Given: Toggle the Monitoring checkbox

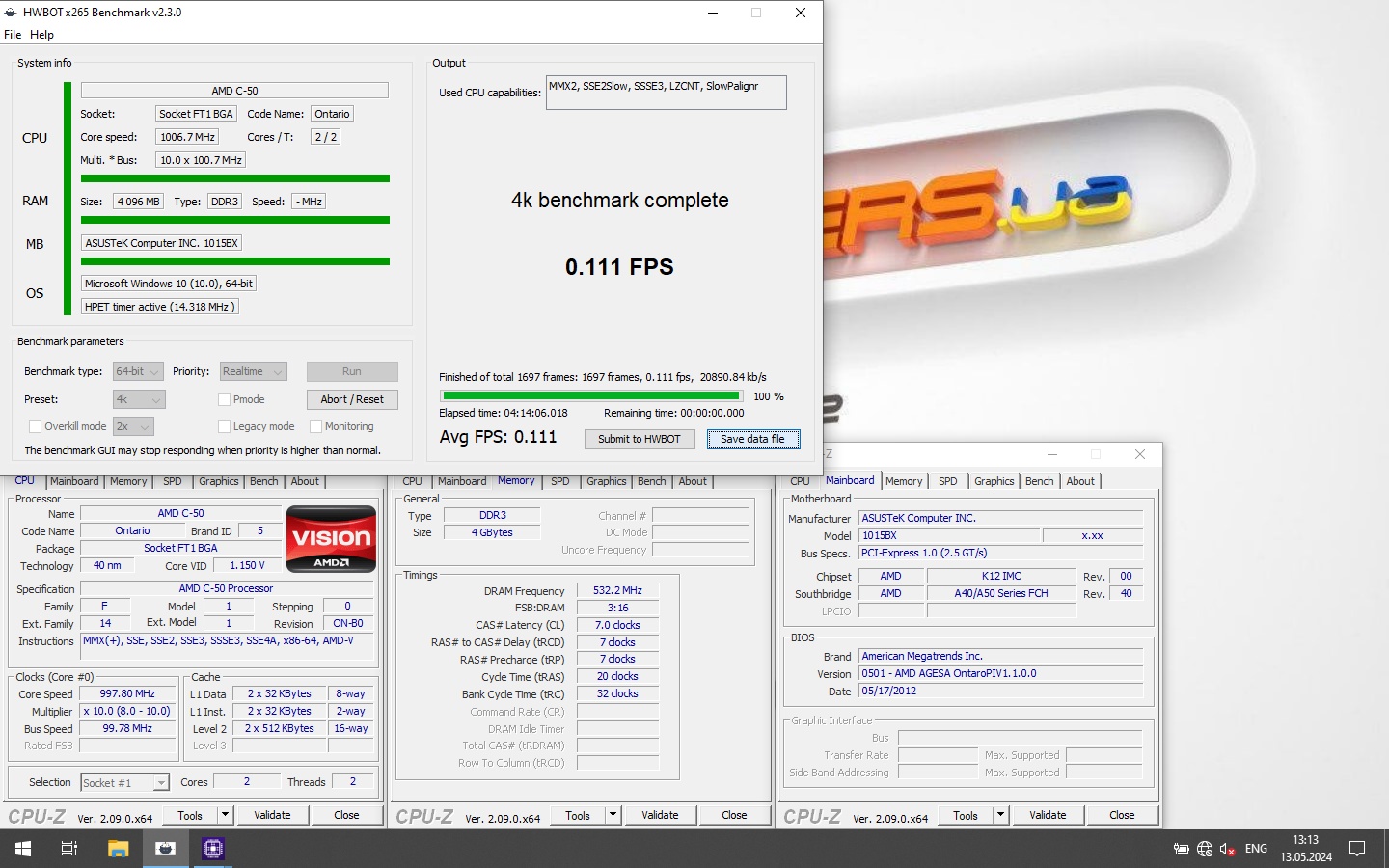Looking at the screenshot, I should pyautogui.click(x=315, y=426).
